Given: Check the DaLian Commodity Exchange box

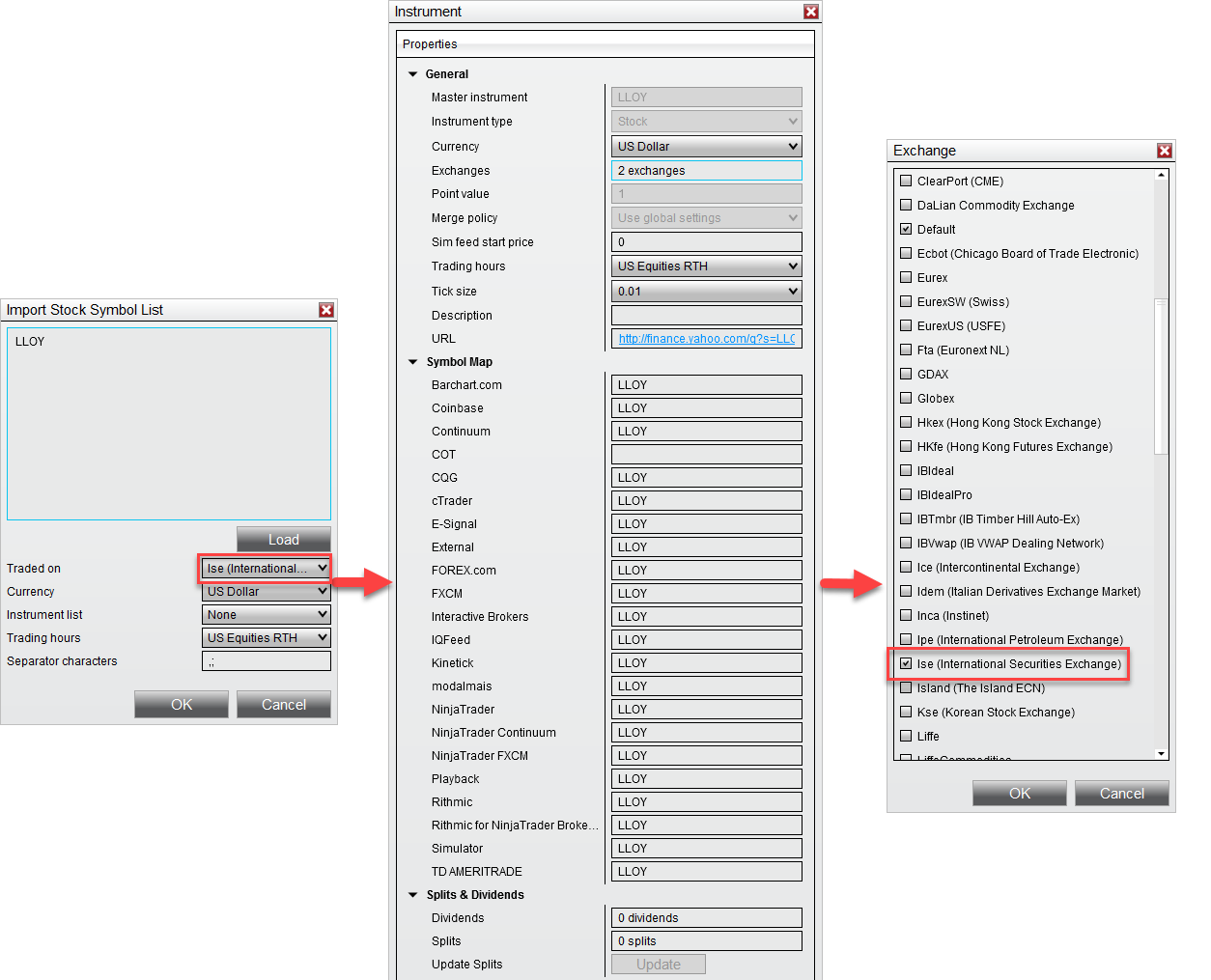Looking at the screenshot, I should coord(906,205).
